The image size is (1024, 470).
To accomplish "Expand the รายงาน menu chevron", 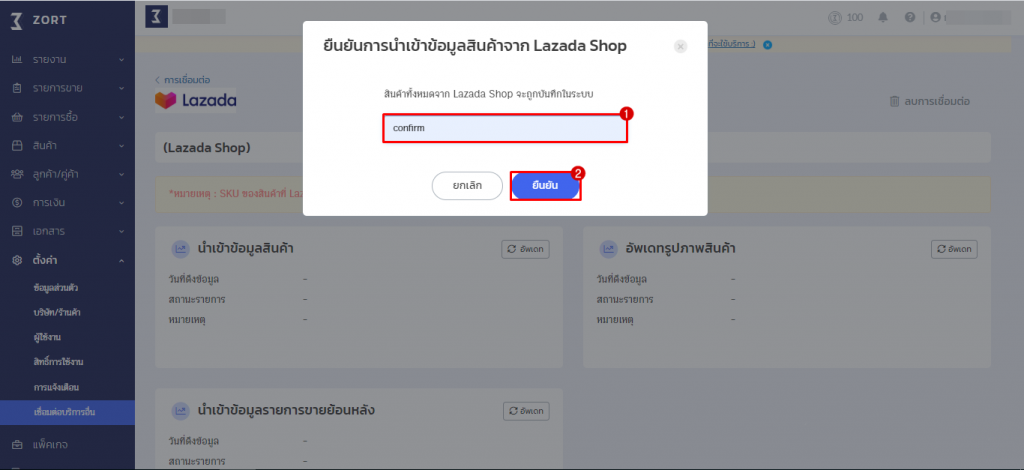I will click(121, 60).
